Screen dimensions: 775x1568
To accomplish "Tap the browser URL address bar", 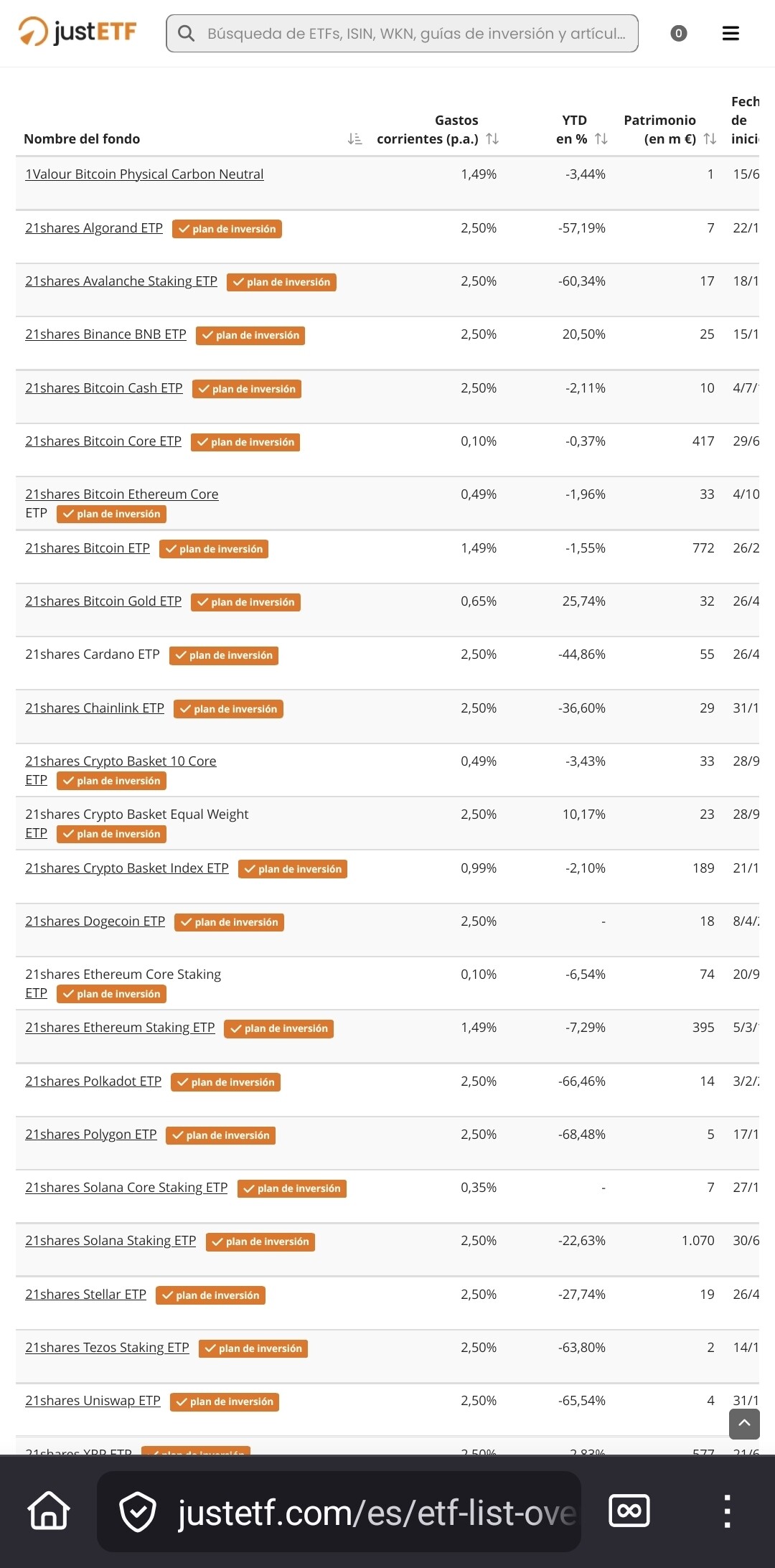I will pyautogui.click(x=376, y=1512).
